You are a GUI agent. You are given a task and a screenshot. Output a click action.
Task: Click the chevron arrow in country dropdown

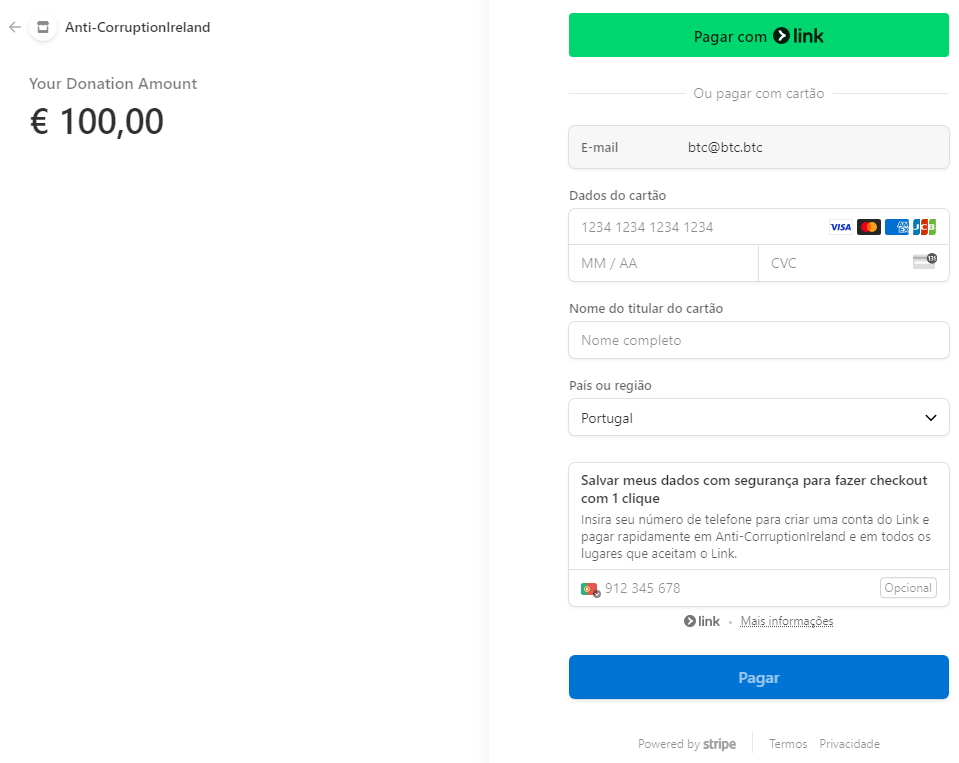930,418
